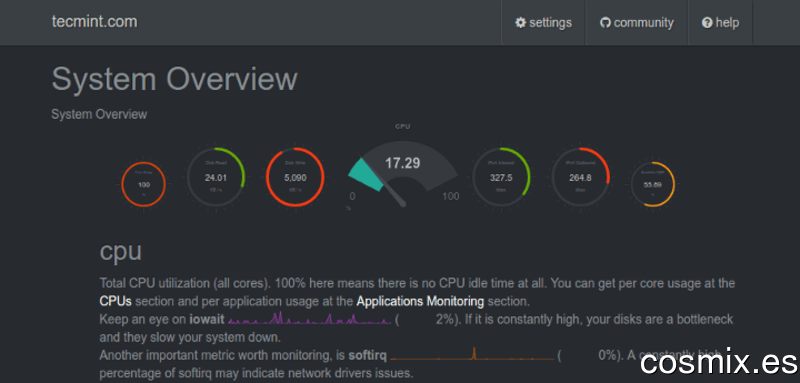Image resolution: width=800 pixels, height=383 pixels.
Task: Click the tecmint.com hostname title
Action: pyautogui.click(x=94, y=22)
